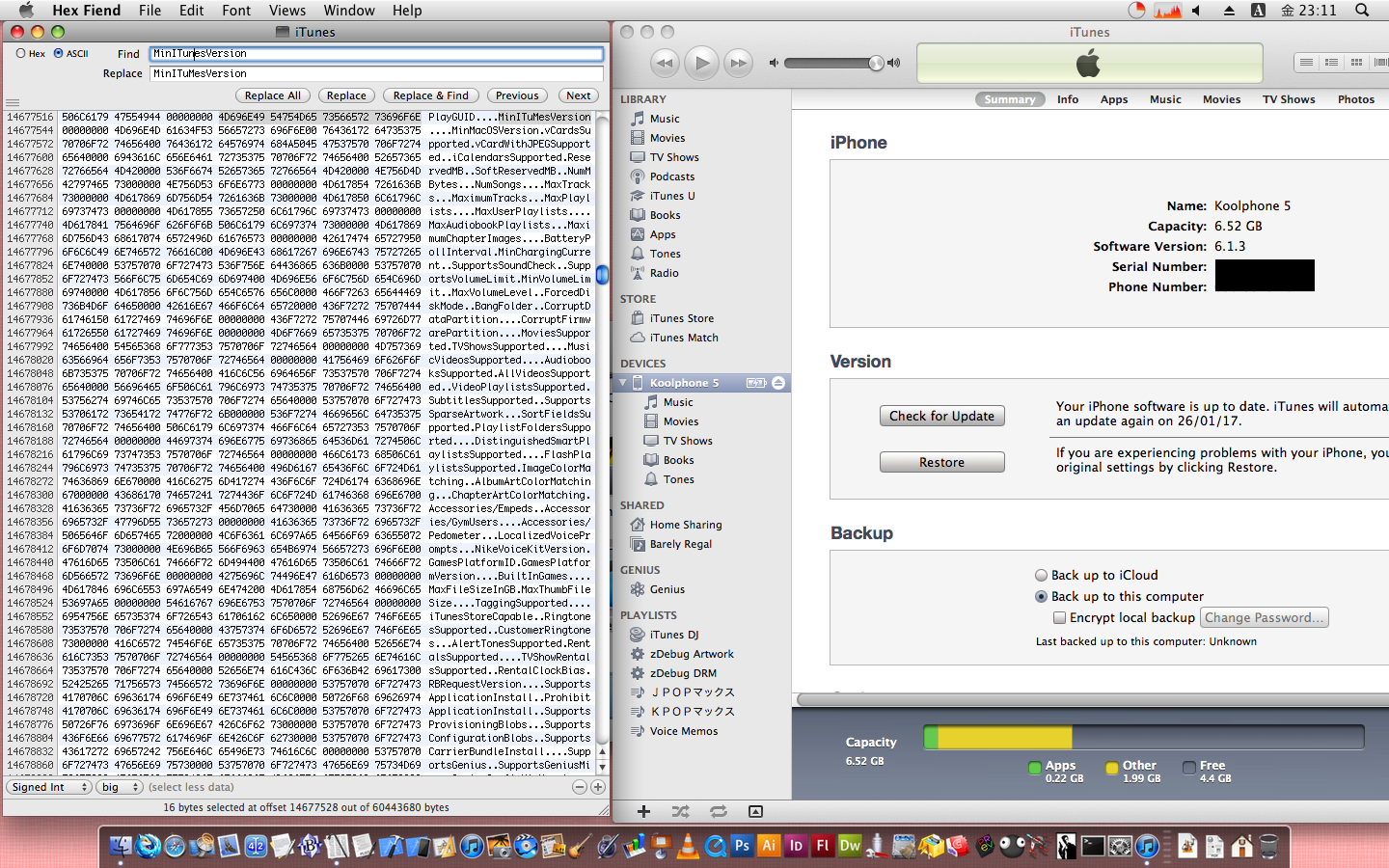Switch to the Apps tab for iPhone
This screenshot has height=868, width=1389.
(x=1113, y=99)
